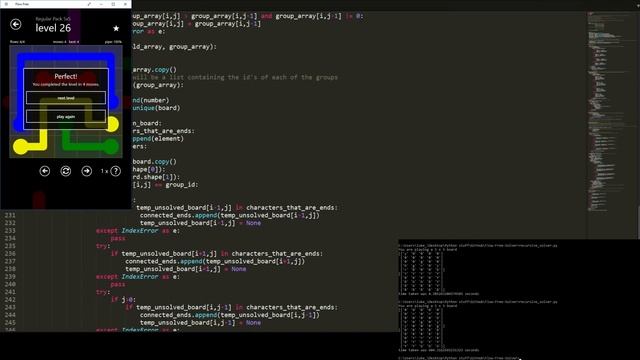Go to the previous level with the left-arrow circle
The height and width of the screenshot is (360, 640).
[44, 171]
